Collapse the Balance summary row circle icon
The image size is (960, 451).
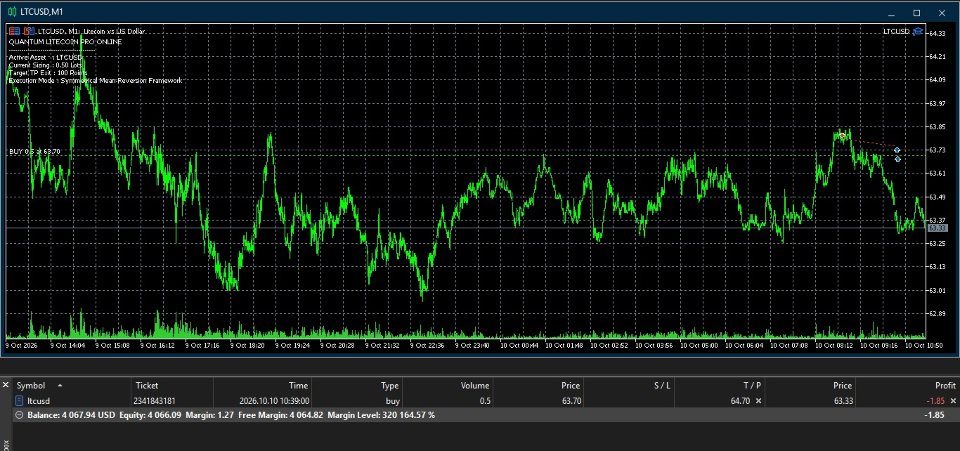pos(19,415)
